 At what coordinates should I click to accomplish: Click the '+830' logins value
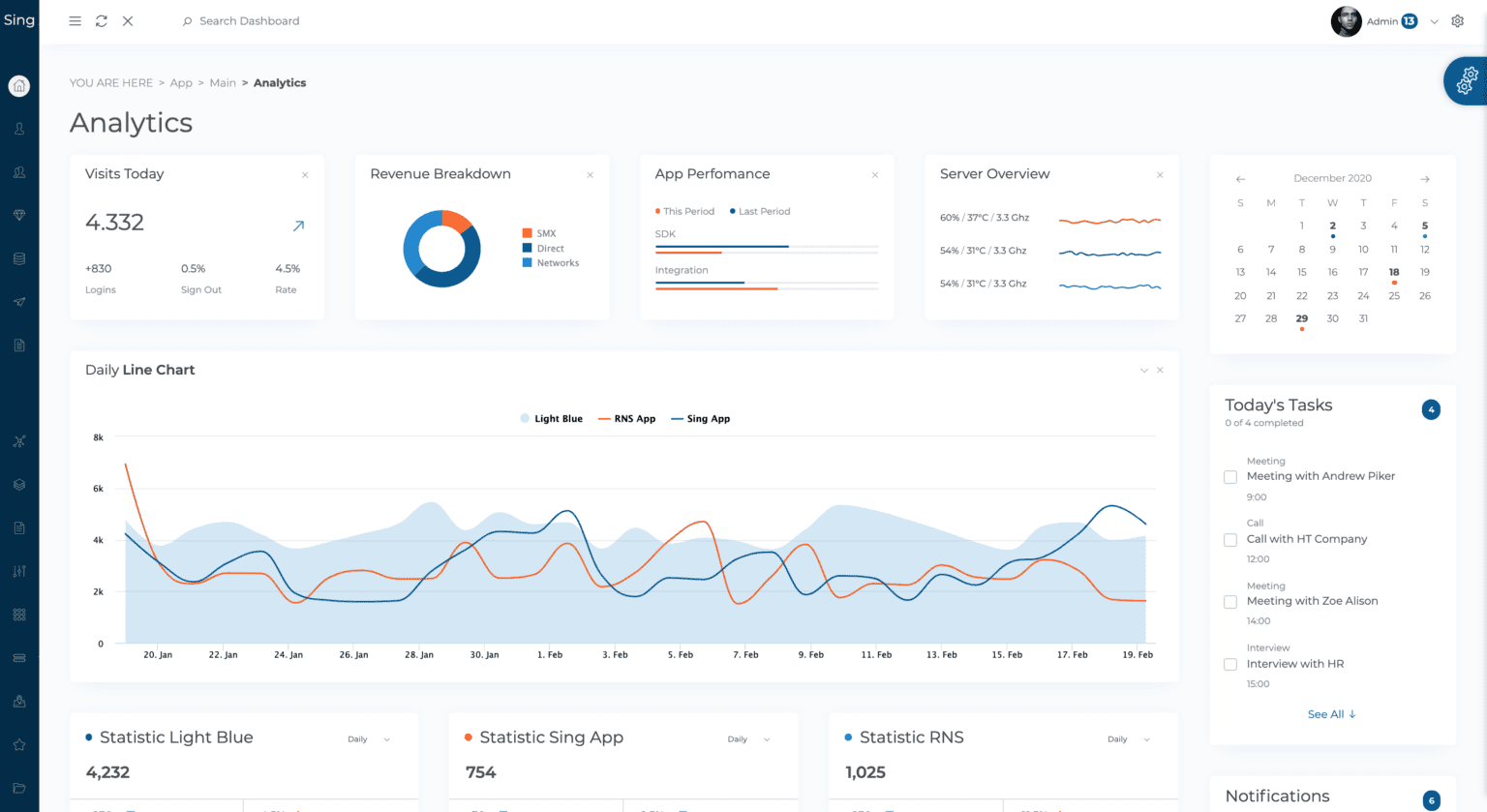click(x=99, y=269)
